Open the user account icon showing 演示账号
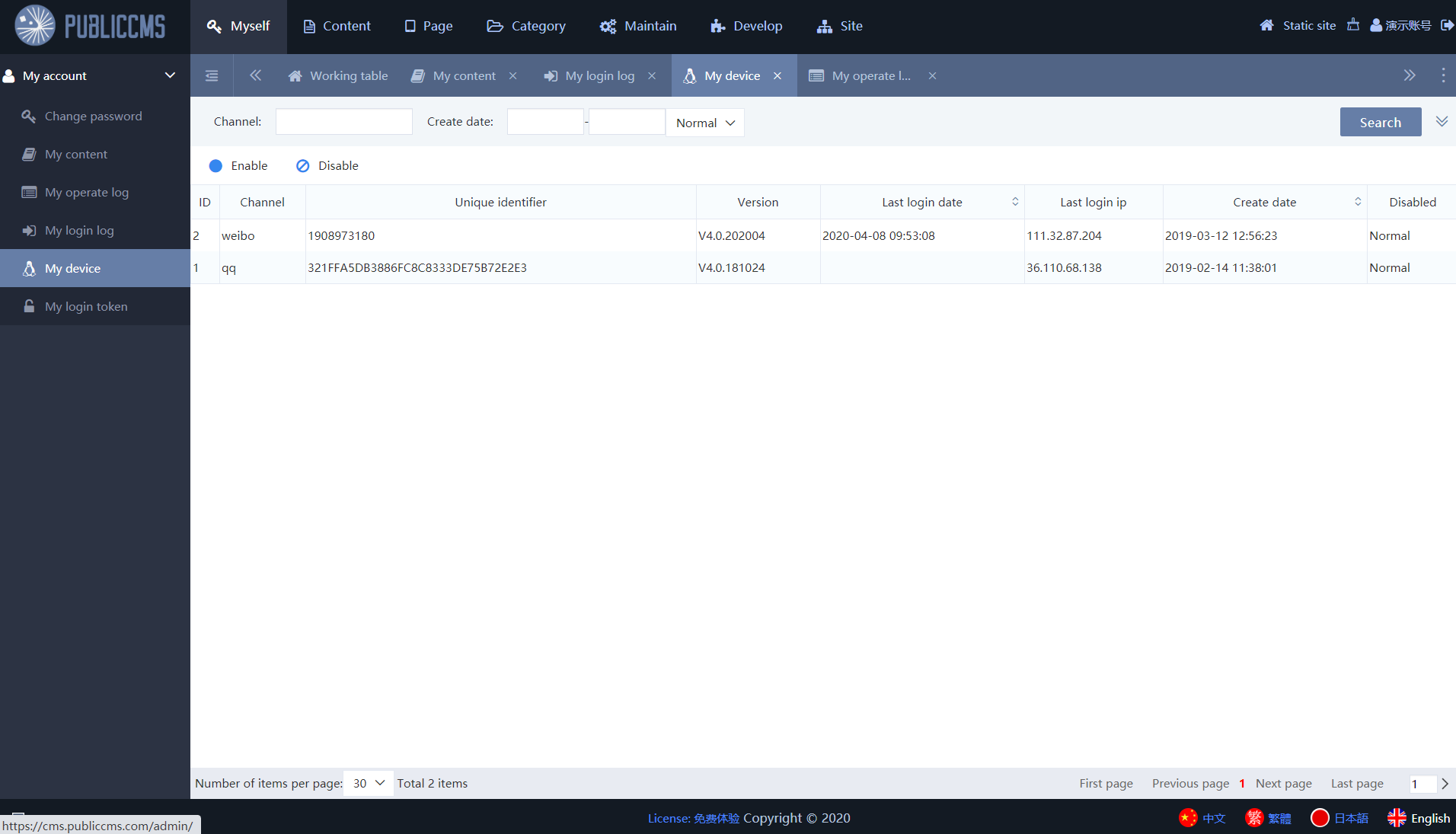 coord(1375,25)
